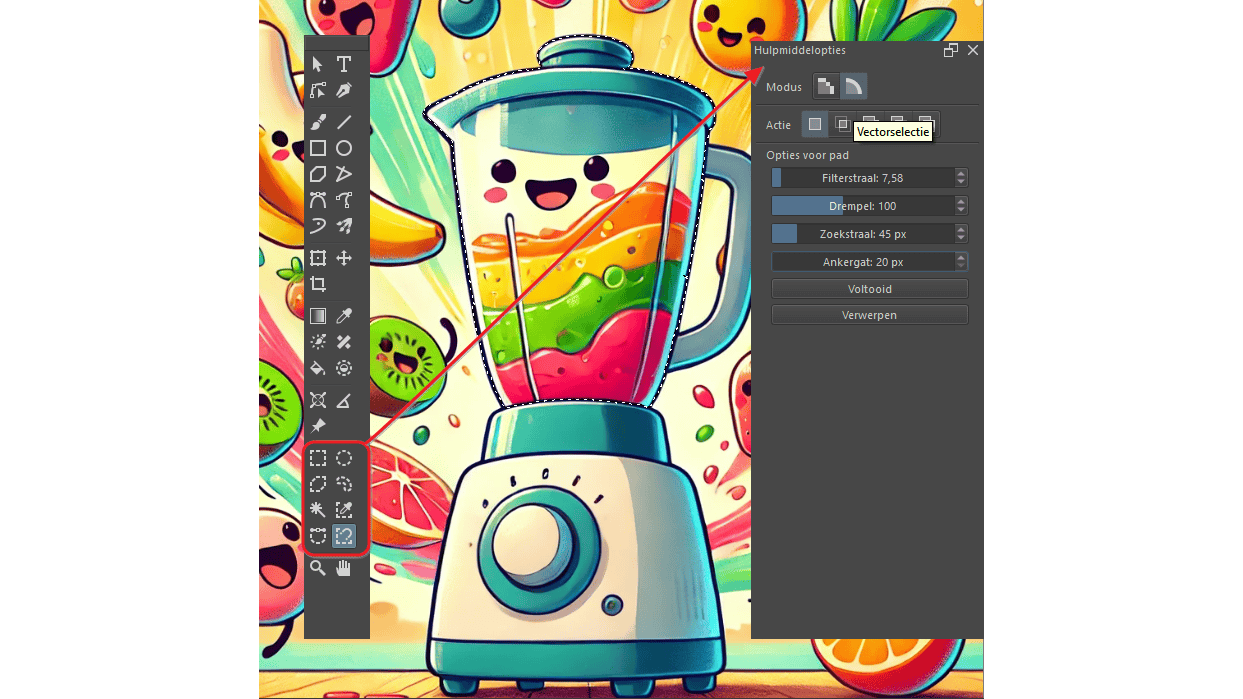Select the Smart Patch tool
The image size is (1243, 699).
pyautogui.click(x=344, y=342)
